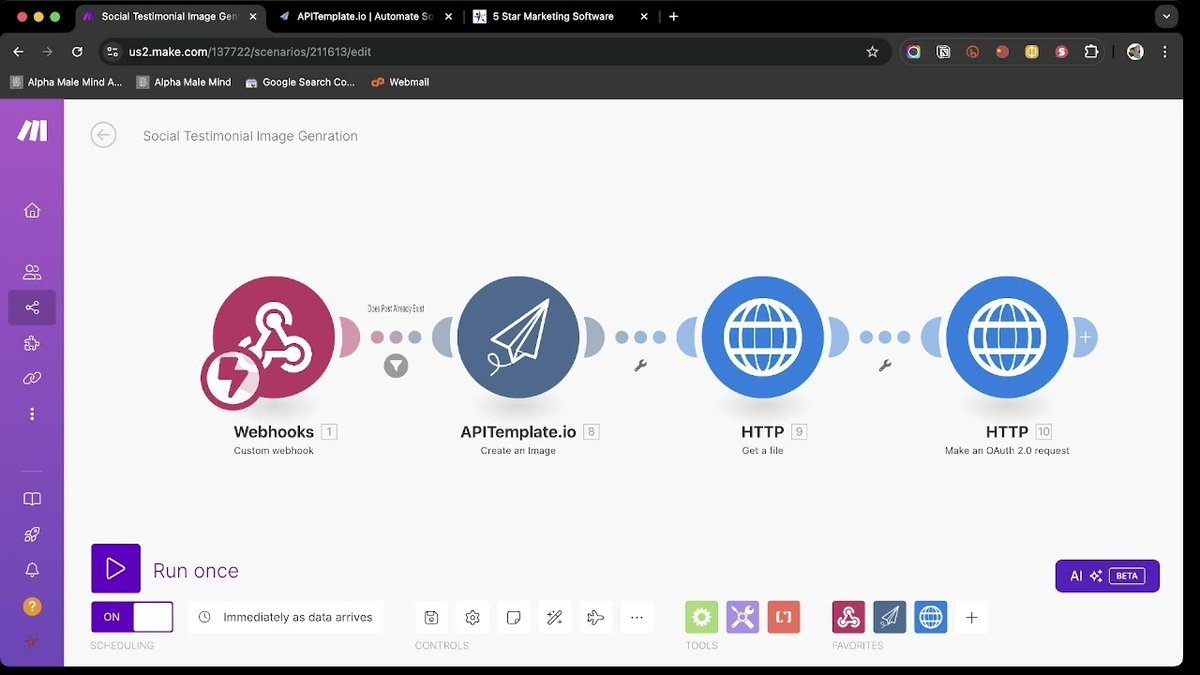Viewport: 1200px width, 675px height.
Task: Open the red Text parser tools icon
Action: point(784,618)
